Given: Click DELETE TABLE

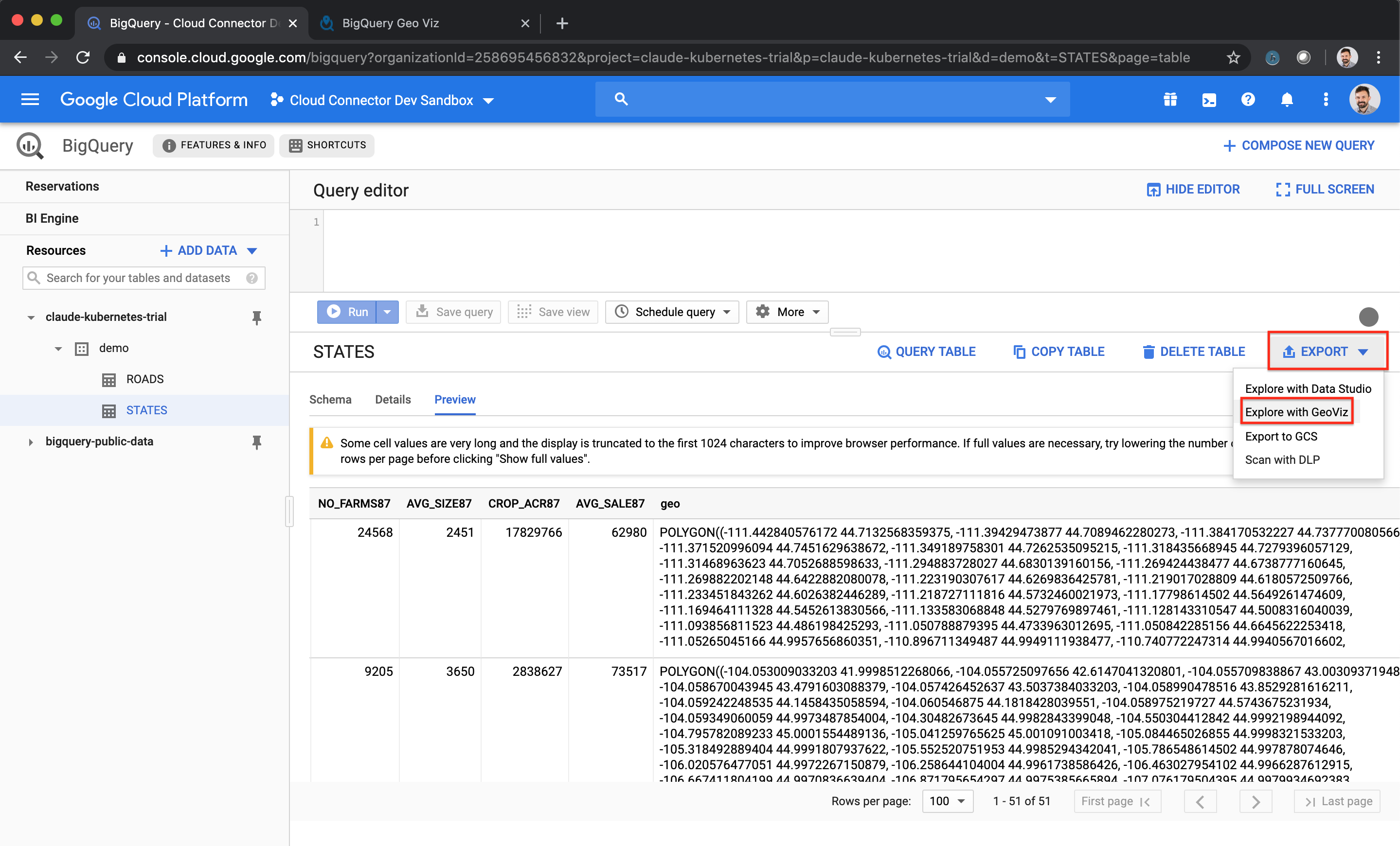Looking at the screenshot, I should click(1194, 352).
